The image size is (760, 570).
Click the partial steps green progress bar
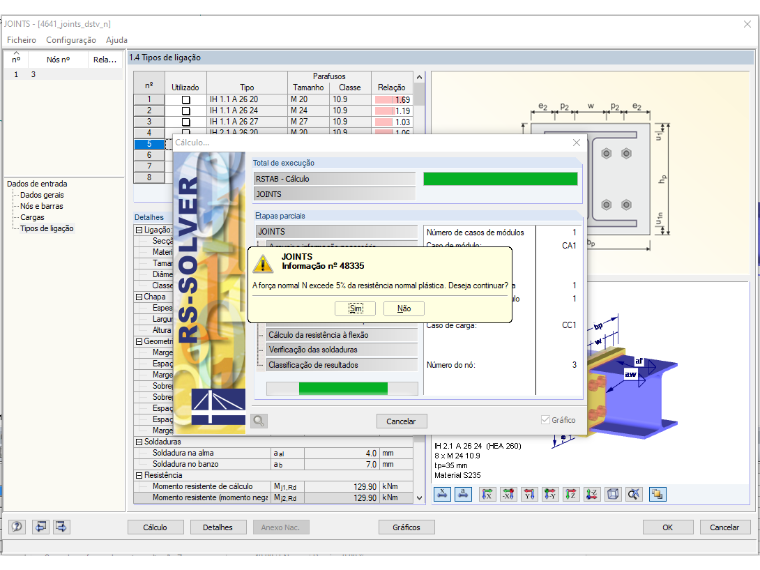[x=343, y=388]
